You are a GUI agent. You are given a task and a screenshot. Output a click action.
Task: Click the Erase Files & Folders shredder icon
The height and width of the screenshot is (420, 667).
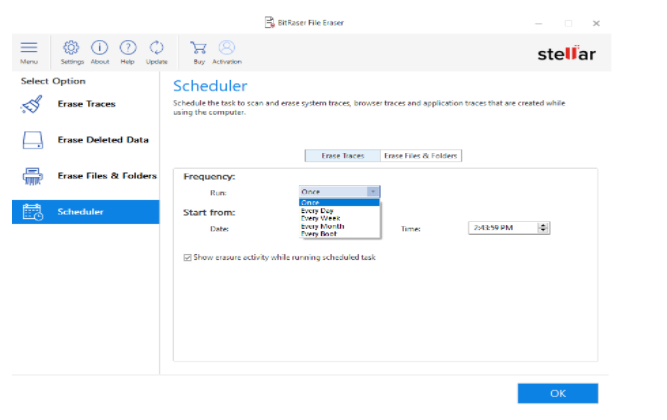33,176
